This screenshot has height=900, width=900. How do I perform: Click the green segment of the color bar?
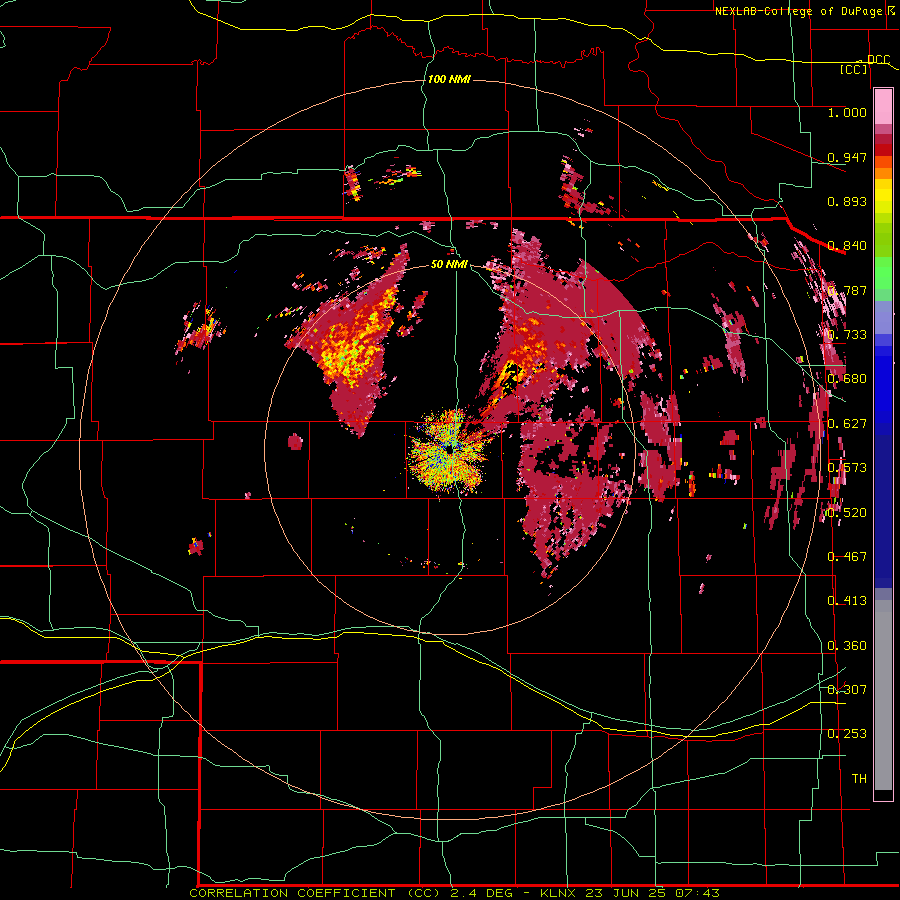[883, 276]
